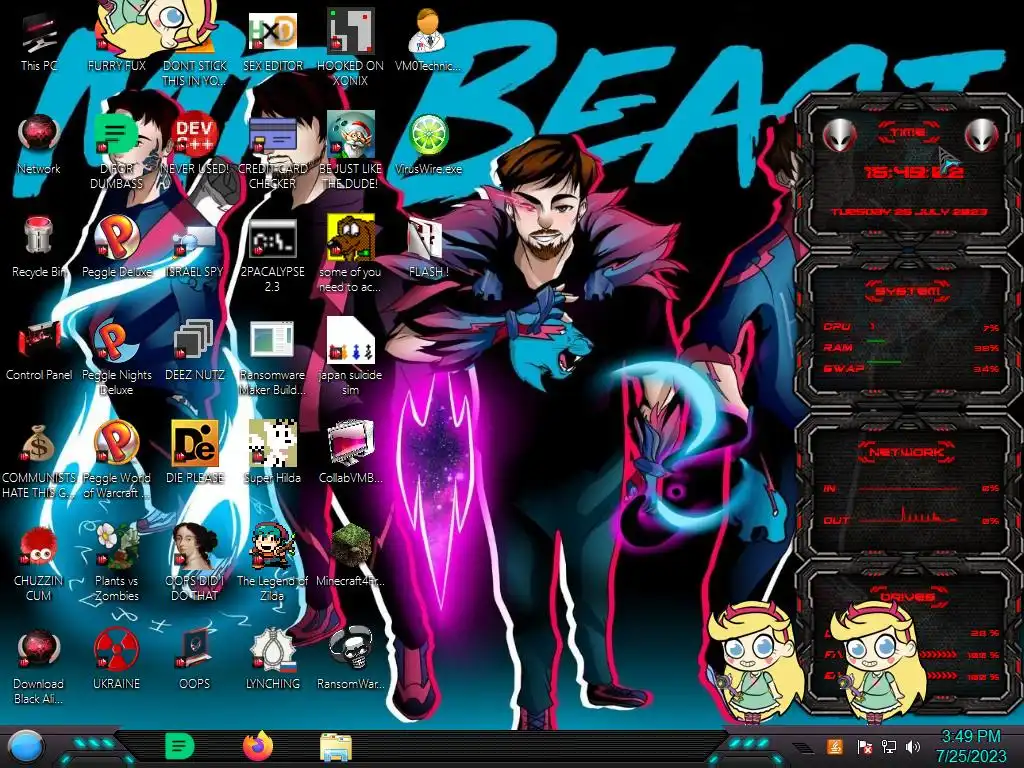Click the gadget date text TUESDAY 25 JULY 2023
The width and height of the screenshot is (1024, 768).
(x=909, y=212)
